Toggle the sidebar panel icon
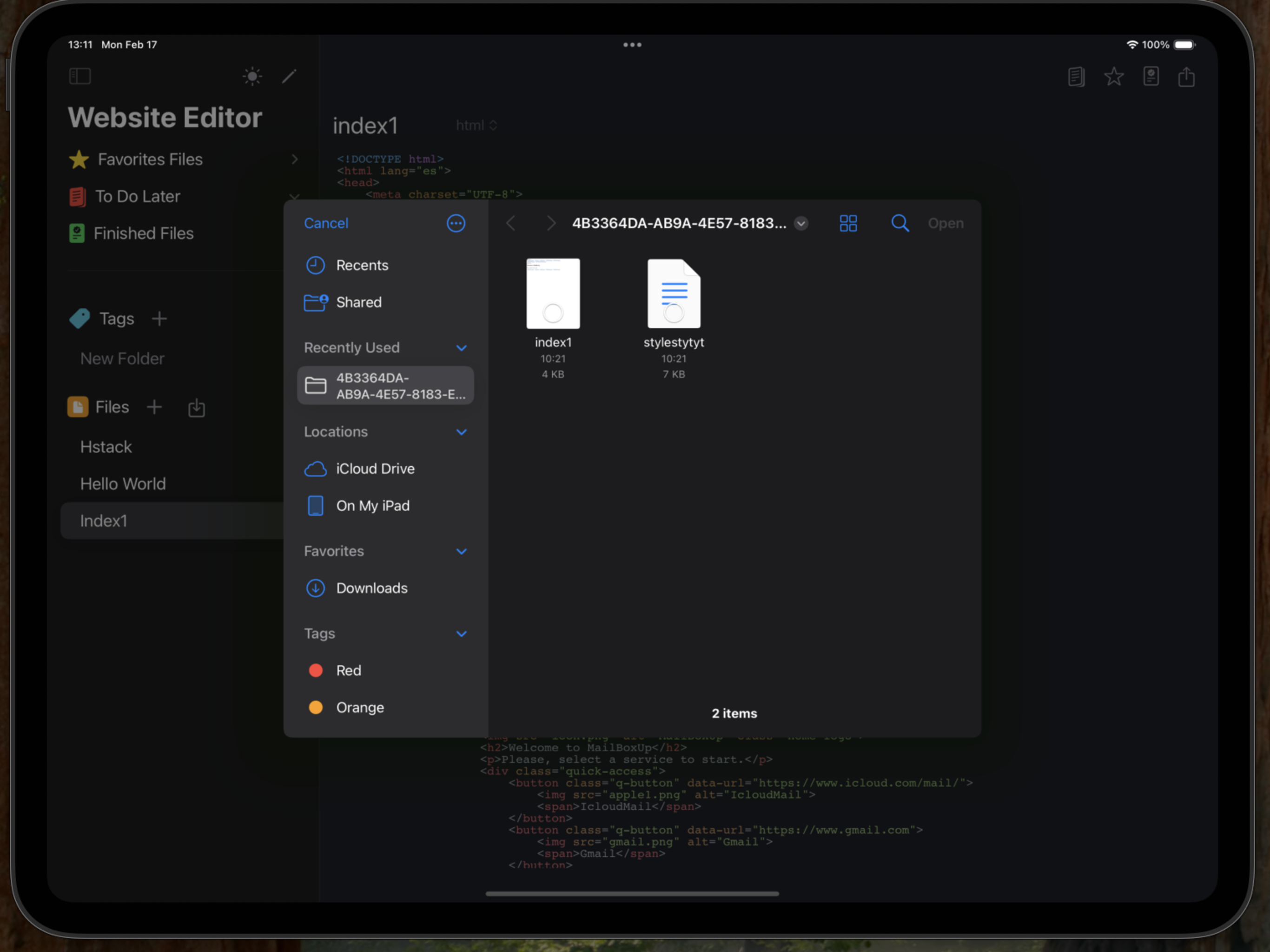Viewport: 1270px width, 952px height. 80,76
